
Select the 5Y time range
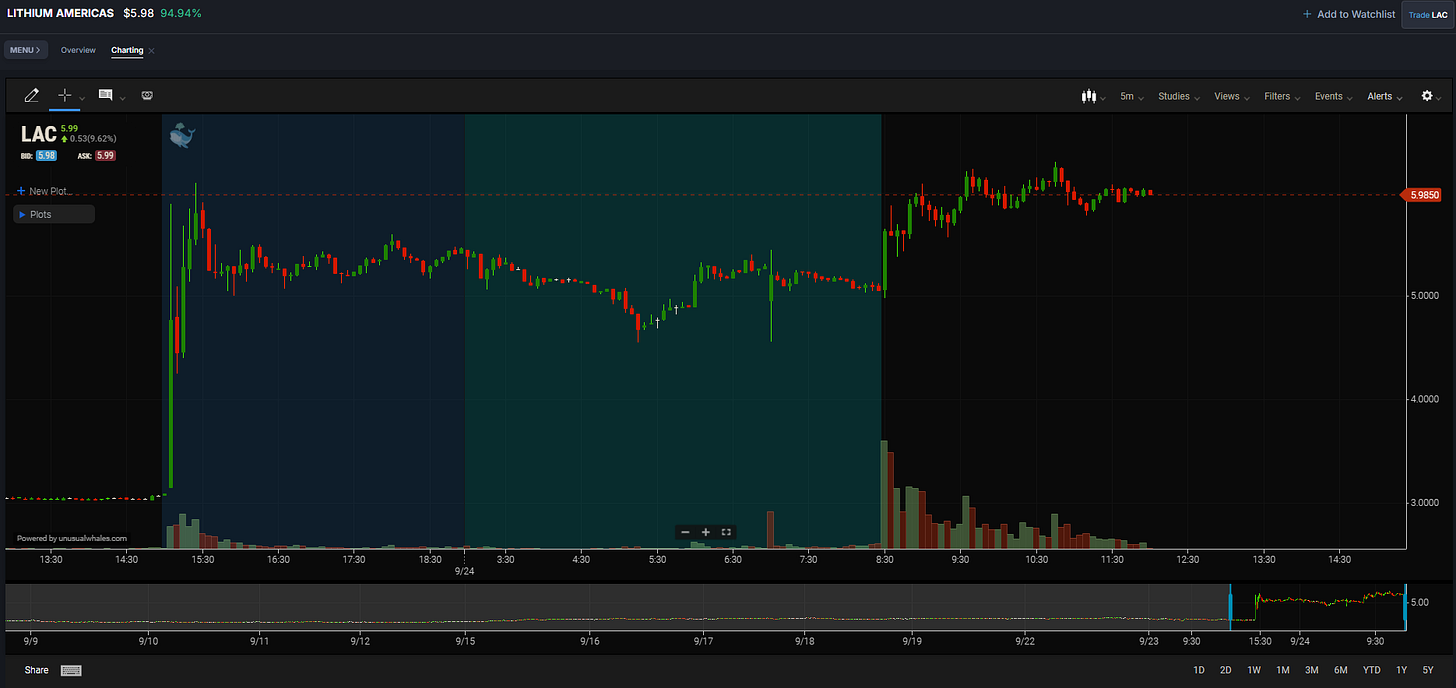tap(1429, 670)
